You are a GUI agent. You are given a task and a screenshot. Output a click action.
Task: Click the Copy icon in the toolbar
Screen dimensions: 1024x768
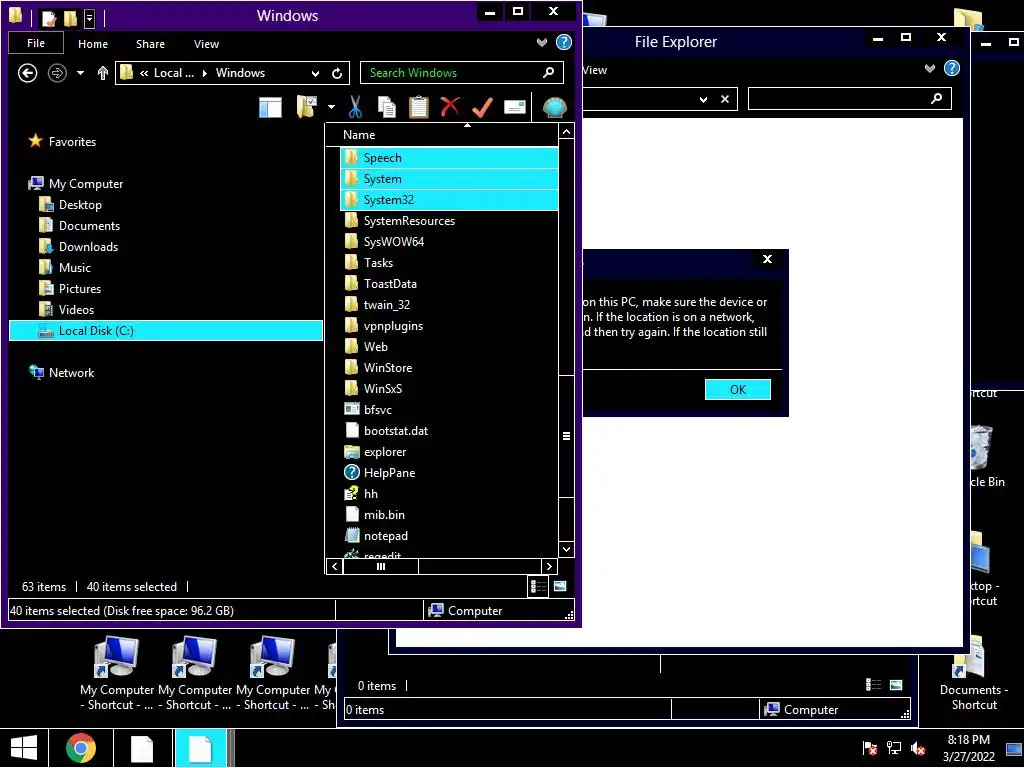pyautogui.click(x=387, y=107)
